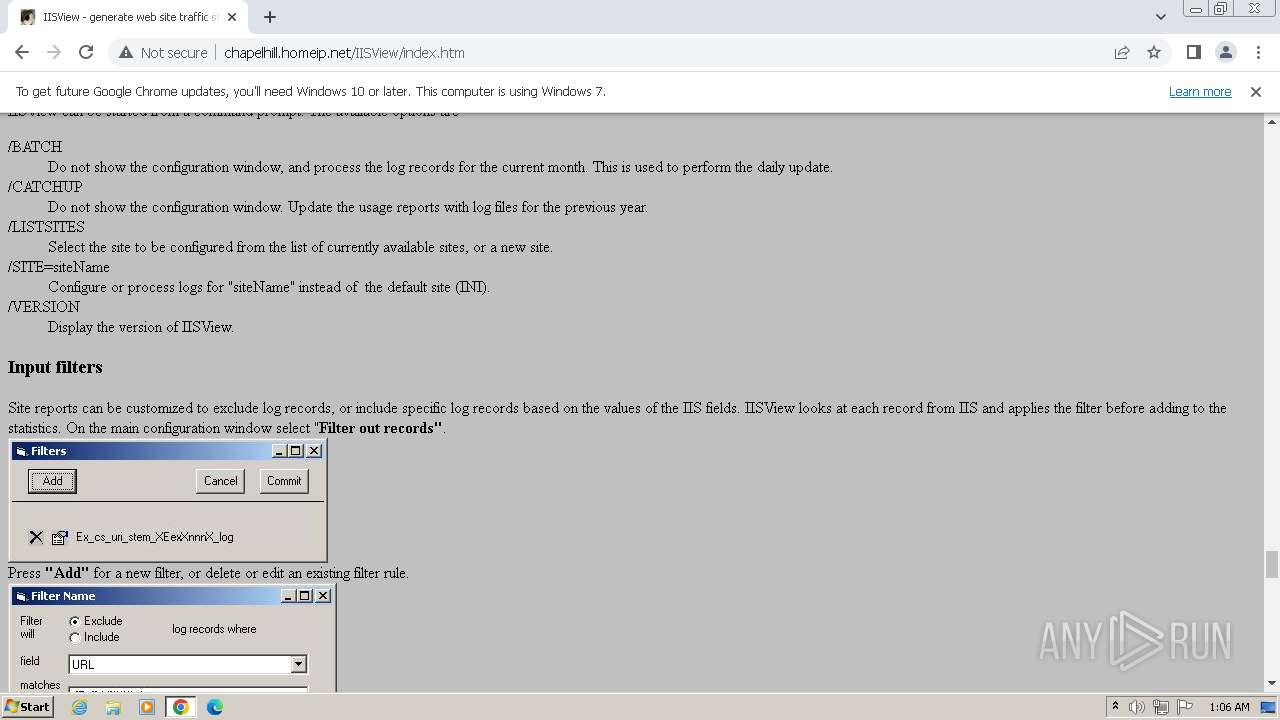Go forward to next page
This screenshot has height=720, width=1280.
coord(54,52)
